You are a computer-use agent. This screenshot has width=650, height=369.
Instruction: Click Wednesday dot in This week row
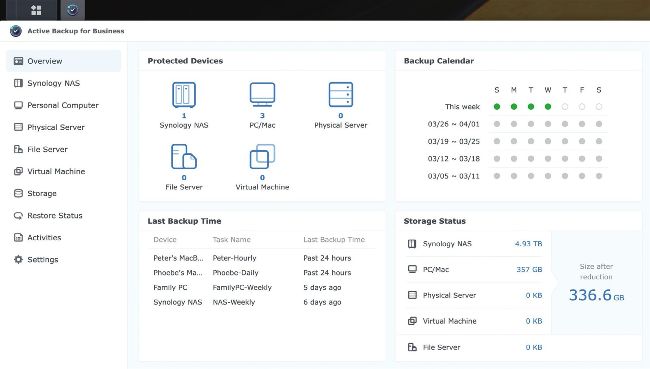(548, 107)
